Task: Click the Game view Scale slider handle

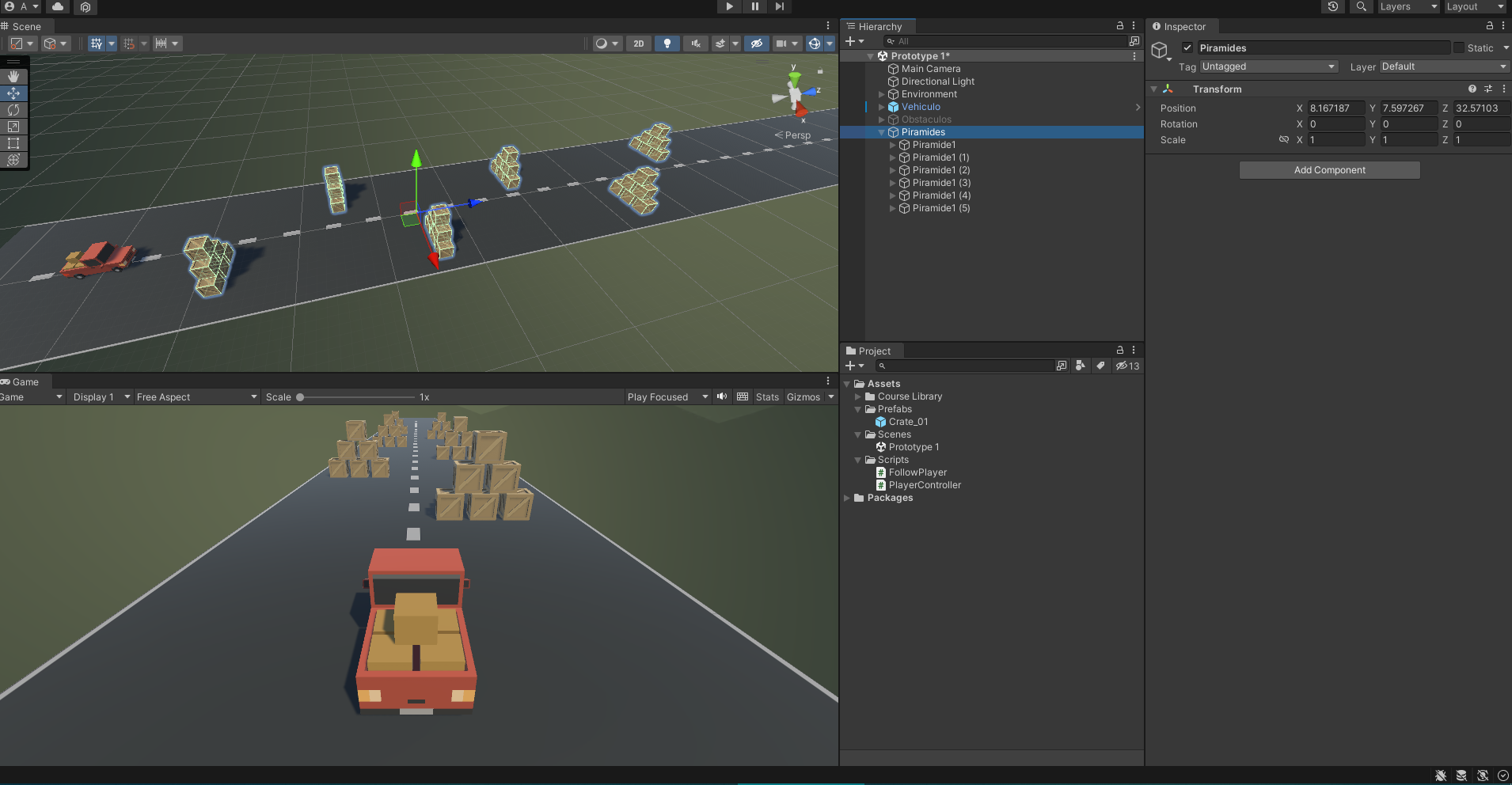Action: (x=300, y=397)
